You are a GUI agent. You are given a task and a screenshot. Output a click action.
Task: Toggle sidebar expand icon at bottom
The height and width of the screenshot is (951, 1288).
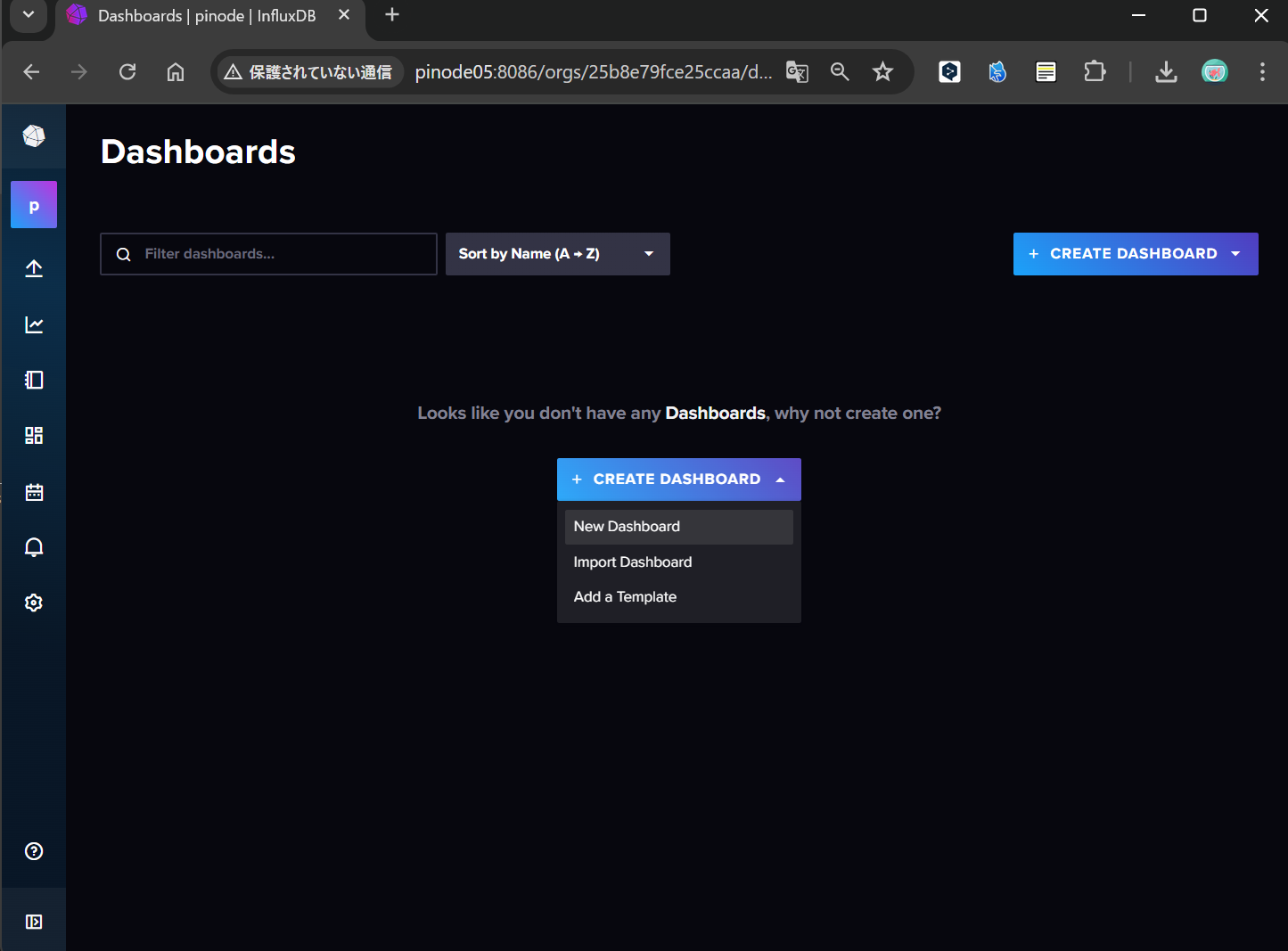34,922
